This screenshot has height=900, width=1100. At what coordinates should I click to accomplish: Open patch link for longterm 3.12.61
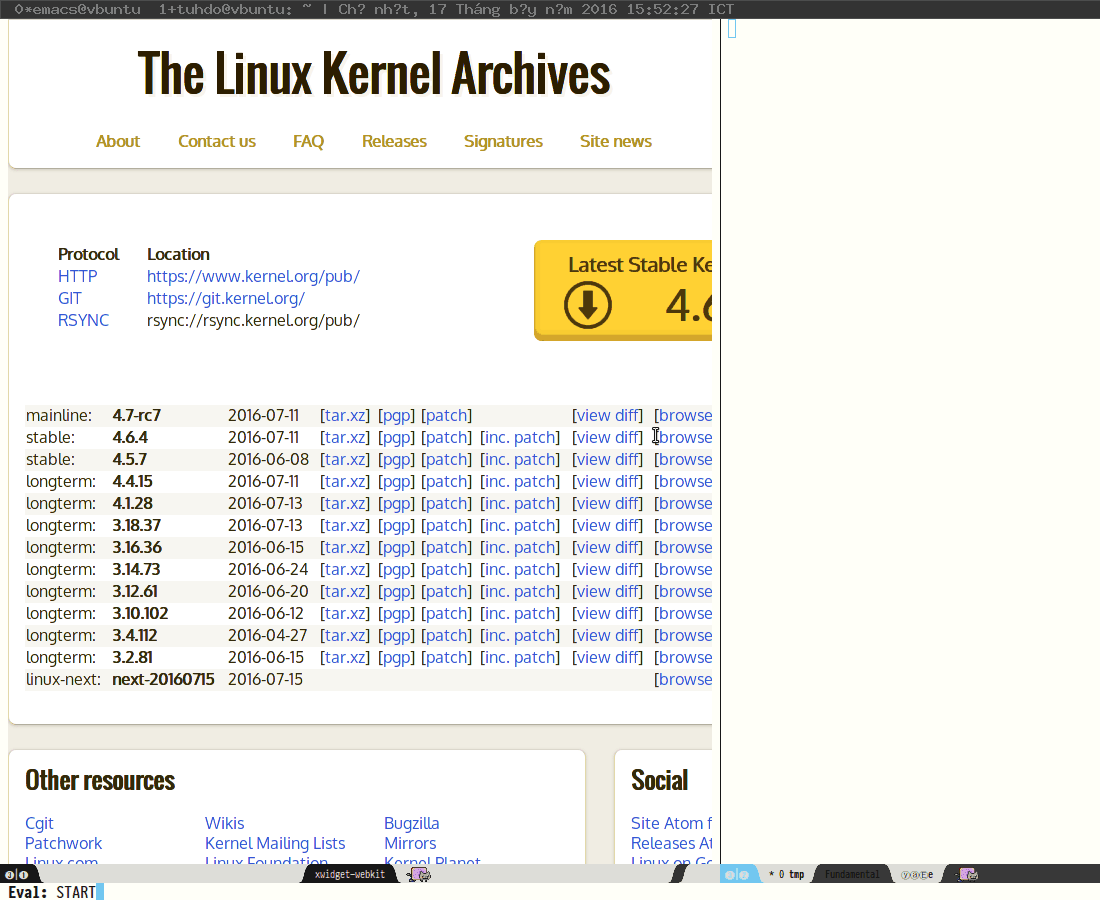pyautogui.click(x=446, y=591)
